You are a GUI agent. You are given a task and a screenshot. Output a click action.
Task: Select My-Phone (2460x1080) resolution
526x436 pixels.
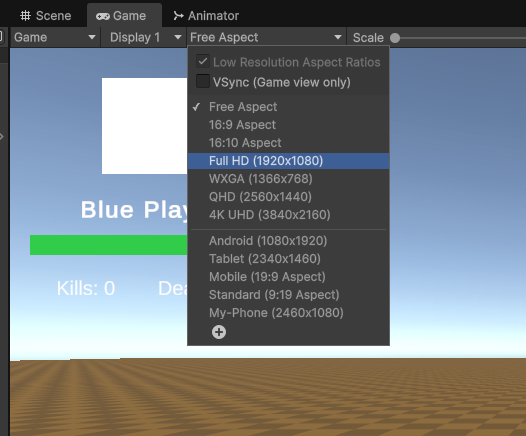tap(288, 313)
